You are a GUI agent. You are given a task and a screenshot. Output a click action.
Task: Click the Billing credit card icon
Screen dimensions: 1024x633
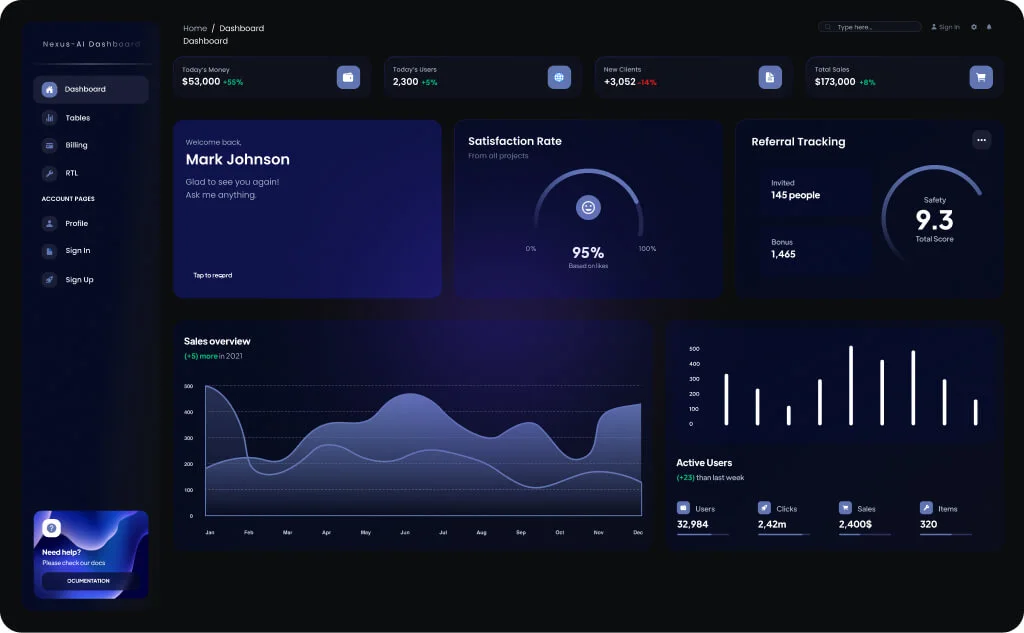coord(48,145)
